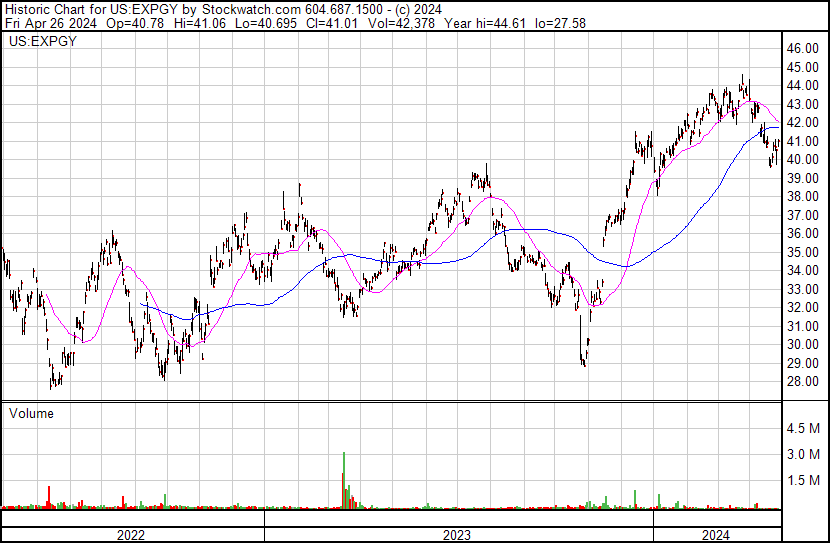Click the 1.5 M volume axis label
830x543 pixels.
803,480
